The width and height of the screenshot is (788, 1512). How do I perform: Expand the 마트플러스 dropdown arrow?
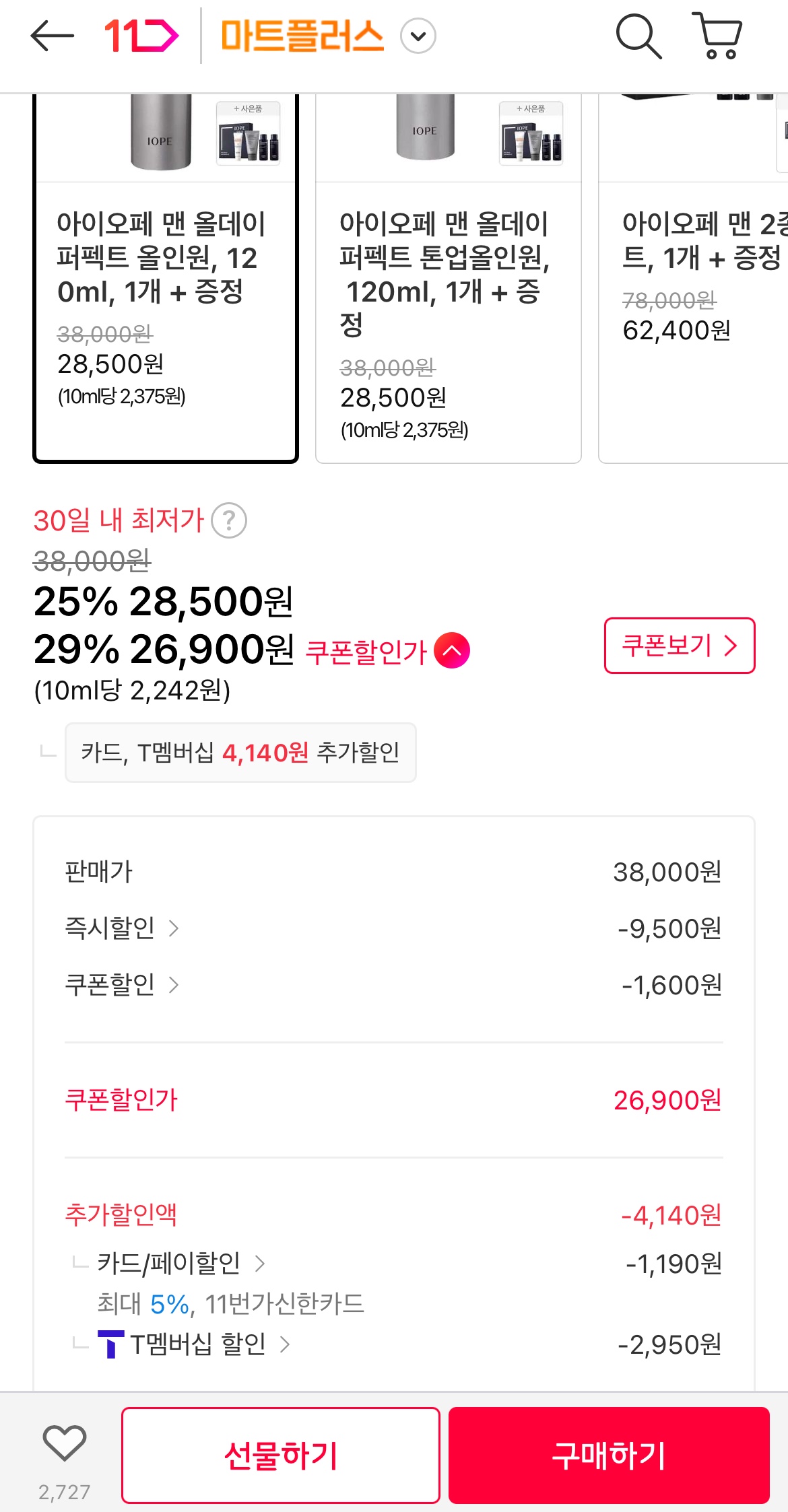(418, 36)
